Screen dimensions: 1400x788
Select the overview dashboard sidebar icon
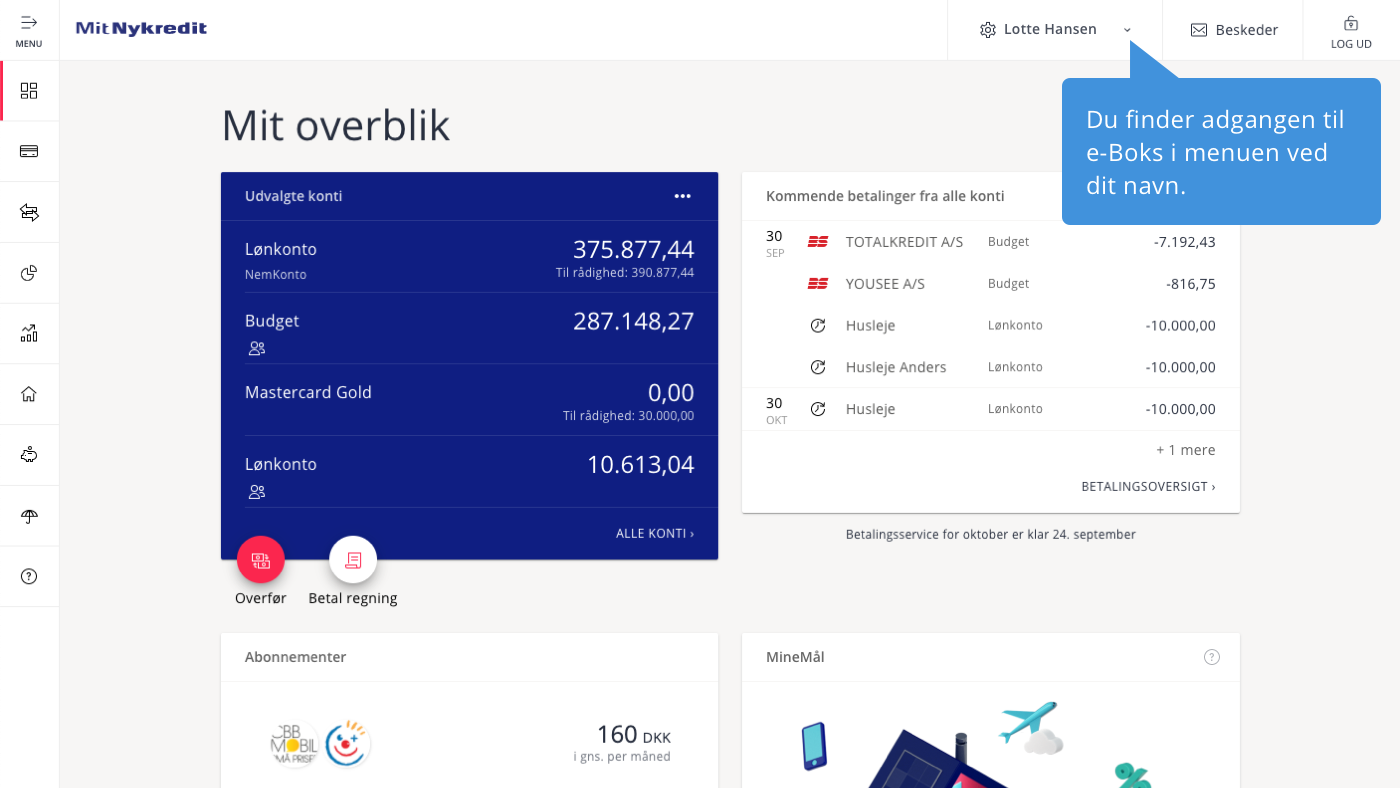(x=29, y=91)
